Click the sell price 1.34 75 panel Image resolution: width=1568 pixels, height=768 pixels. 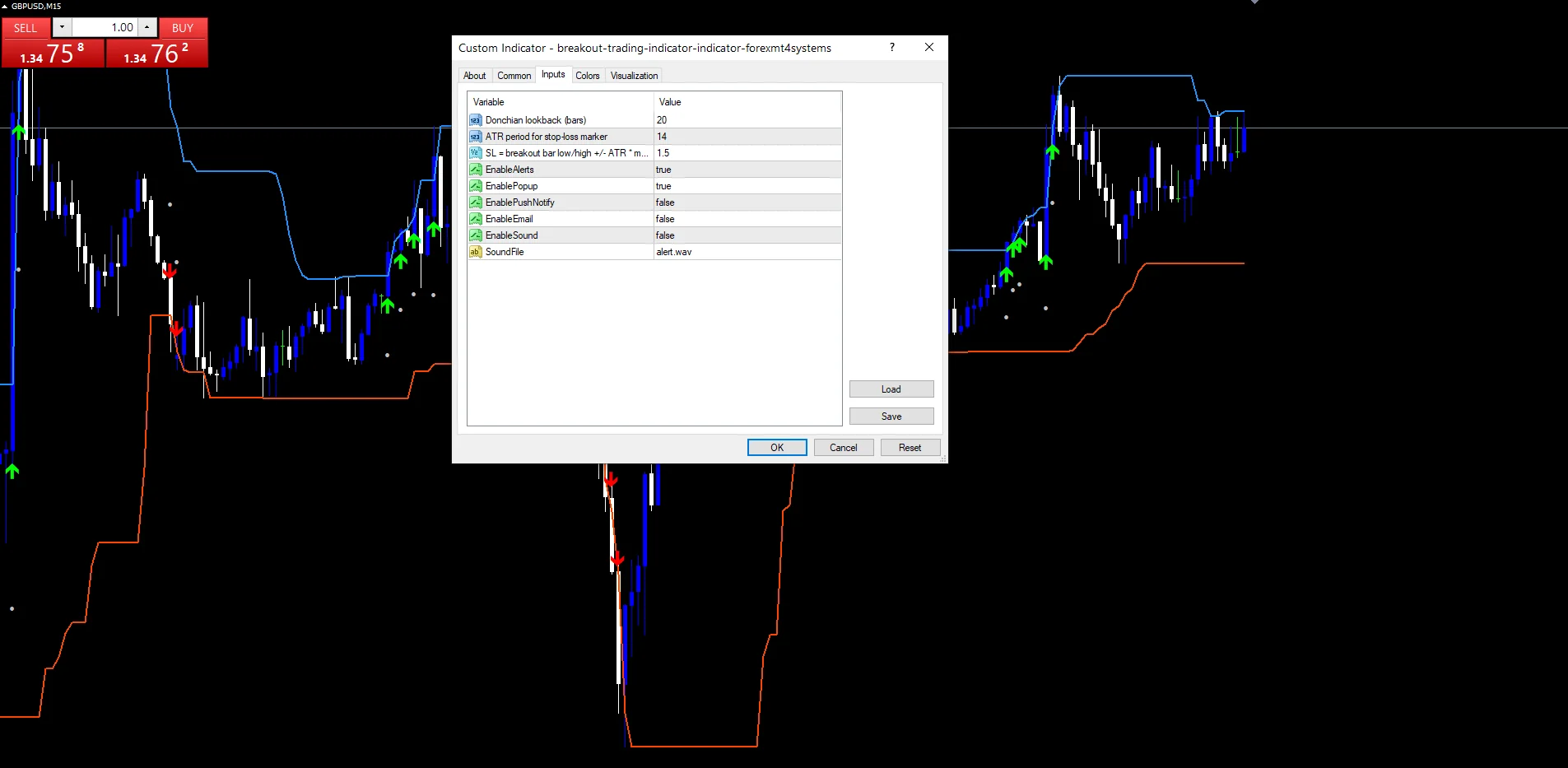pyautogui.click(x=53, y=54)
